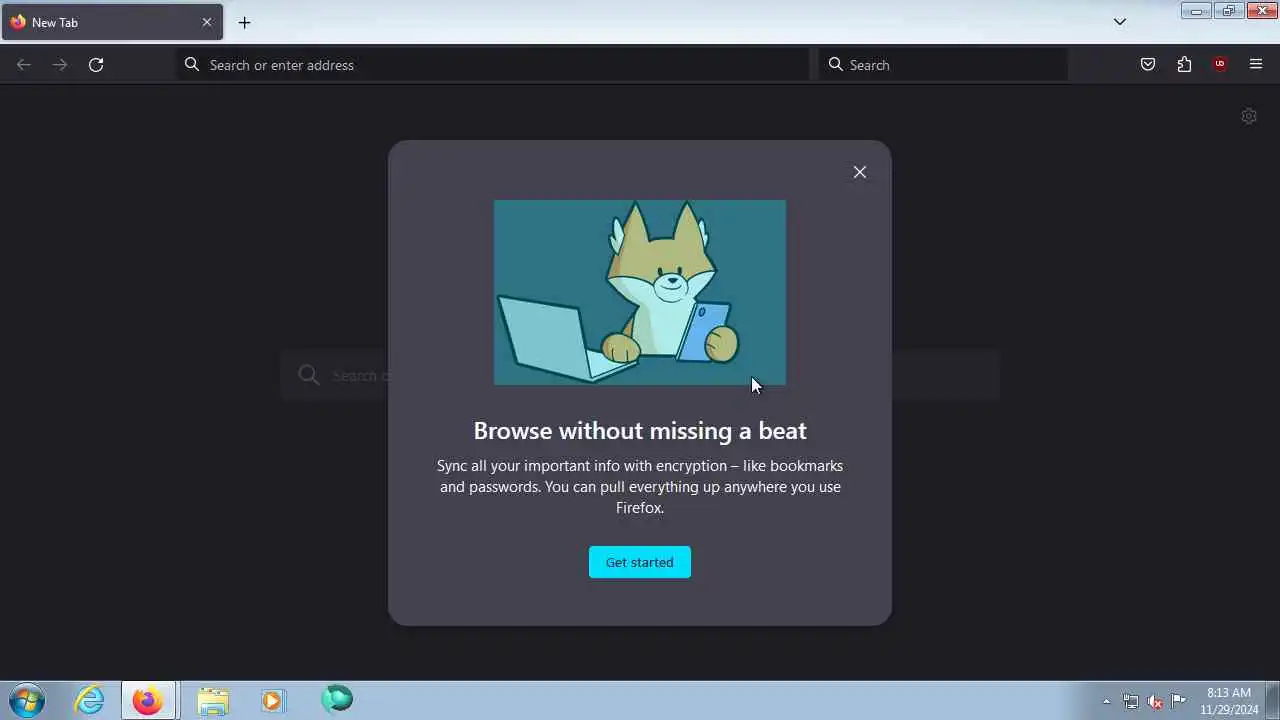This screenshot has height=720, width=1280.
Task: Open the Action Center flag icon
Action: 1179,700
